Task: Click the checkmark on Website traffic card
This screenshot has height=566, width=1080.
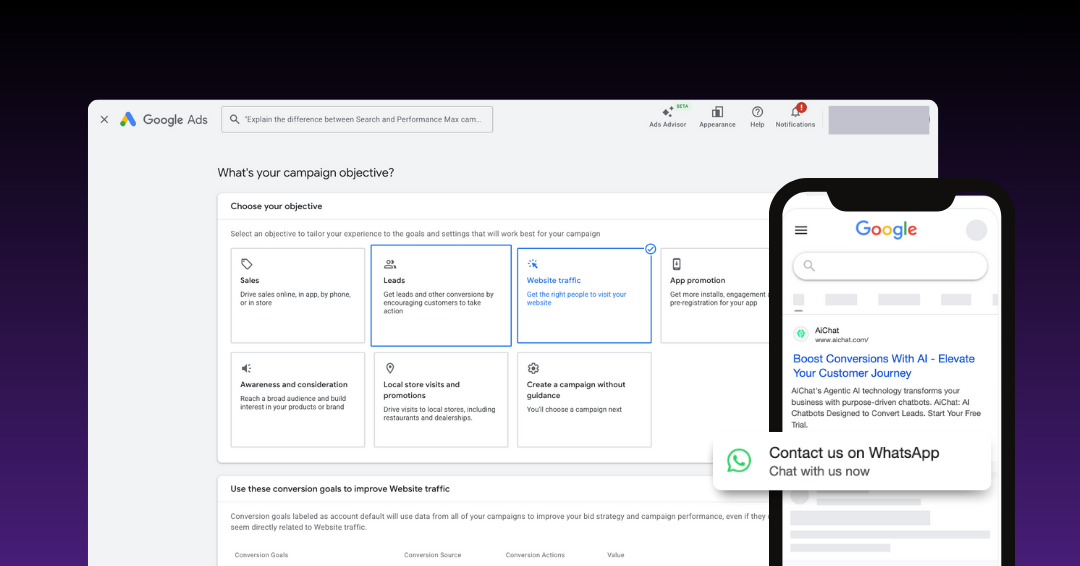Action: tap(650, 249)
